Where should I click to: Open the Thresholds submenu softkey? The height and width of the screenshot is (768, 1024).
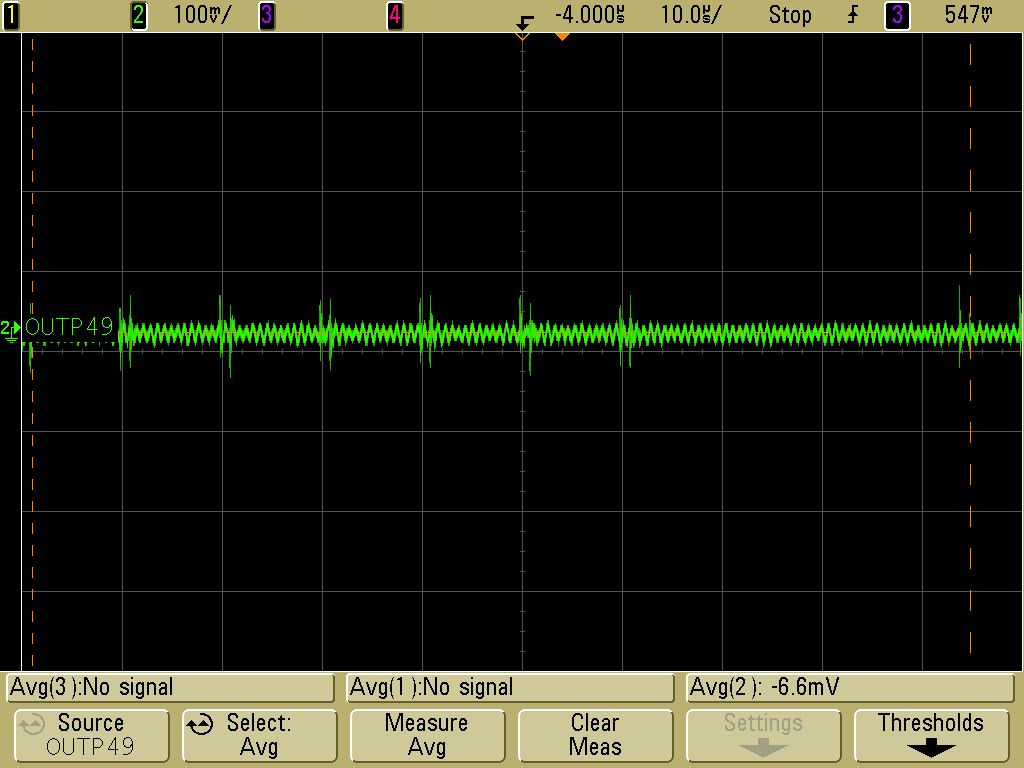click(931, 735)
